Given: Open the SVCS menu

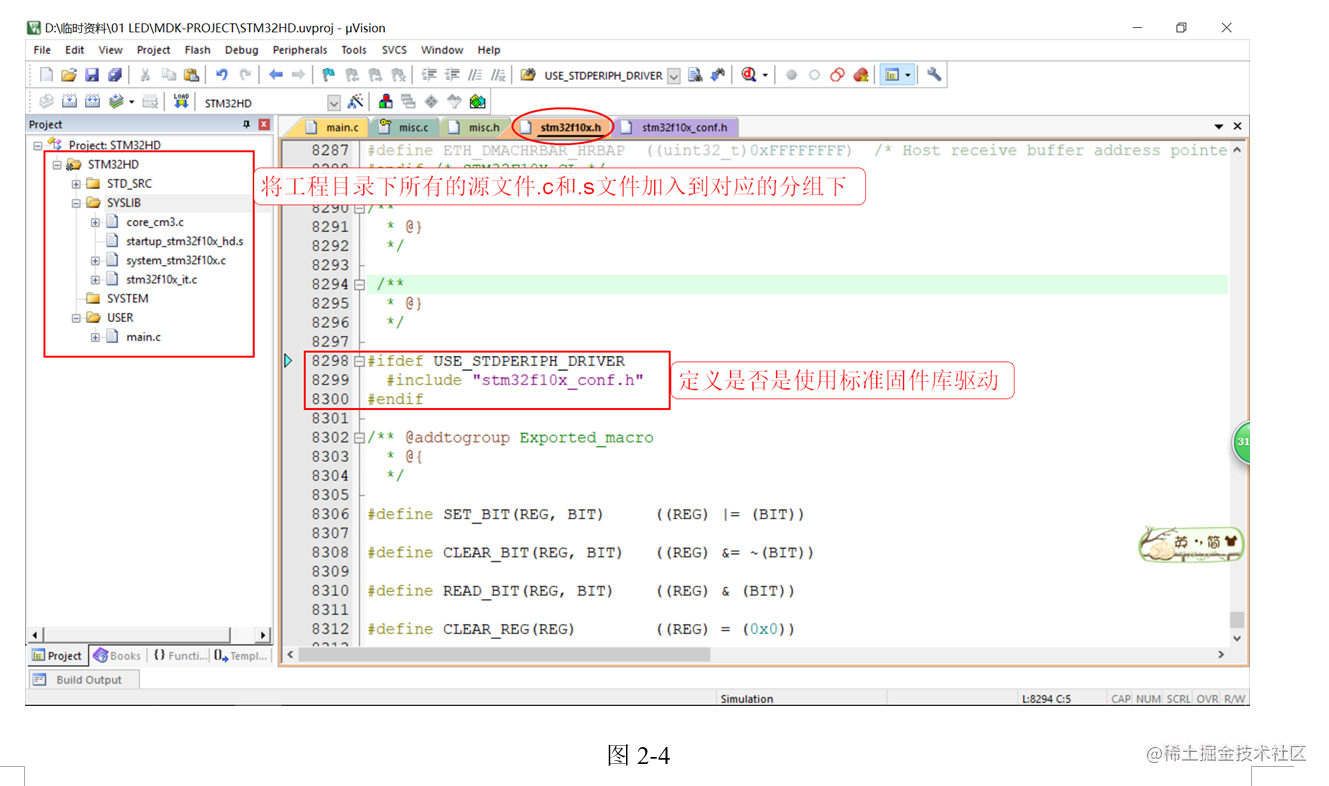Looking at the screenshot, I should (x=394, y=50).
